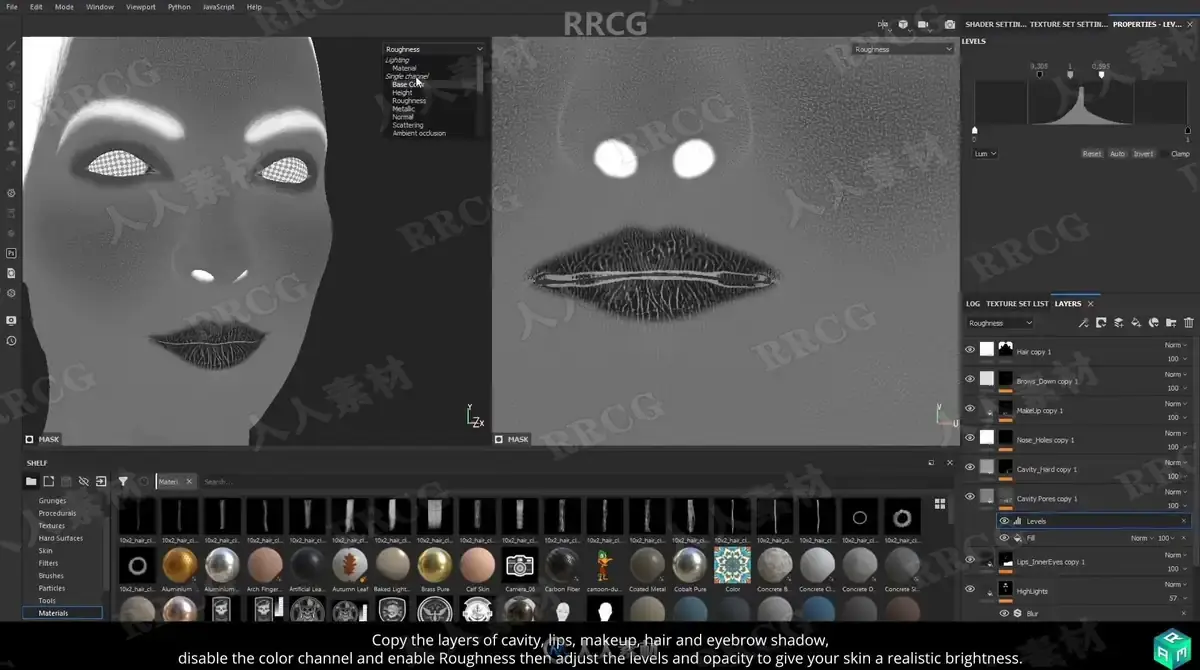1200x670 pixels.
Task: Add a new paint layer from the Layers toolbar
Action: [x=1119, y=323]
